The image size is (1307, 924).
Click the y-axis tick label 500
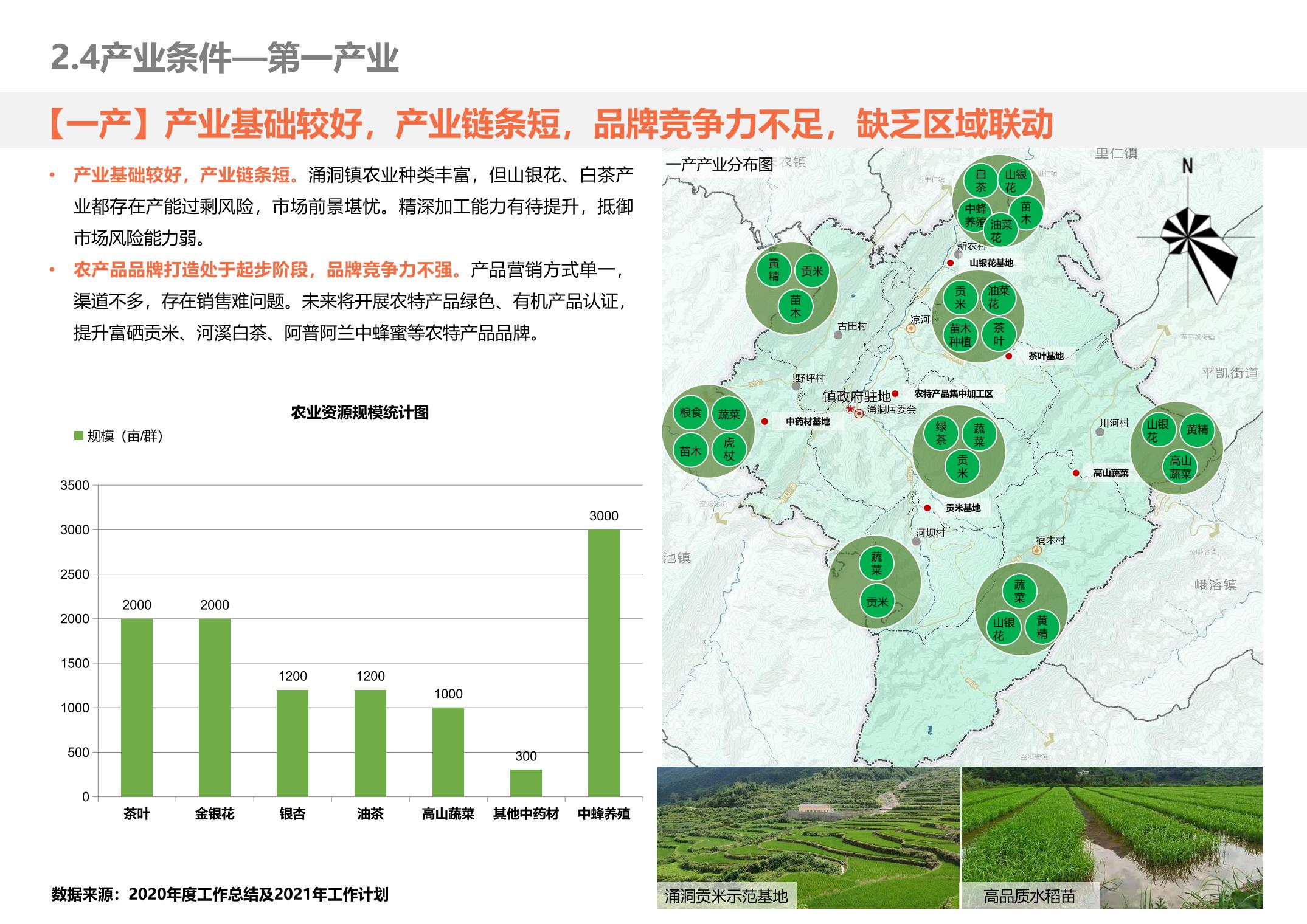tap(78, 752)
